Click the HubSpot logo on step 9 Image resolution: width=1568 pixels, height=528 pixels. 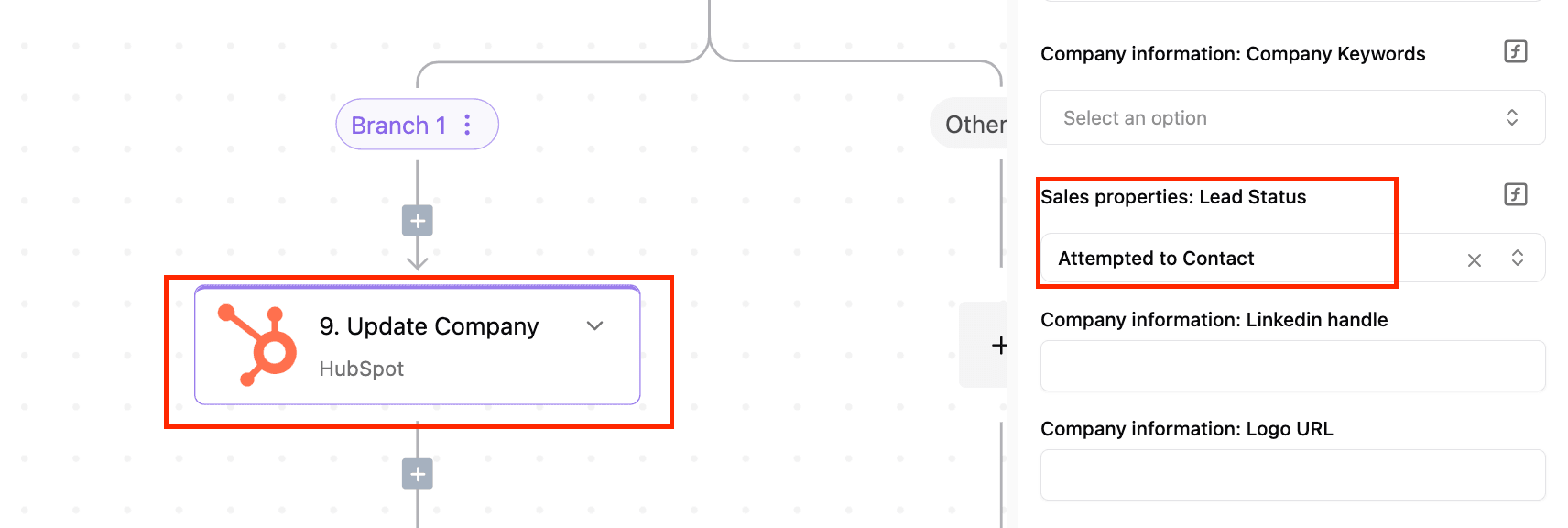(x=256, y=345)
